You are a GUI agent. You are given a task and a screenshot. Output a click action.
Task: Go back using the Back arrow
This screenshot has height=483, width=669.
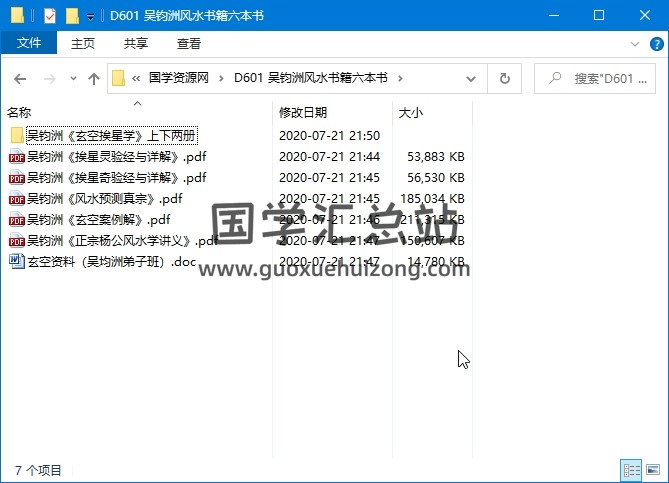[20, 79]
